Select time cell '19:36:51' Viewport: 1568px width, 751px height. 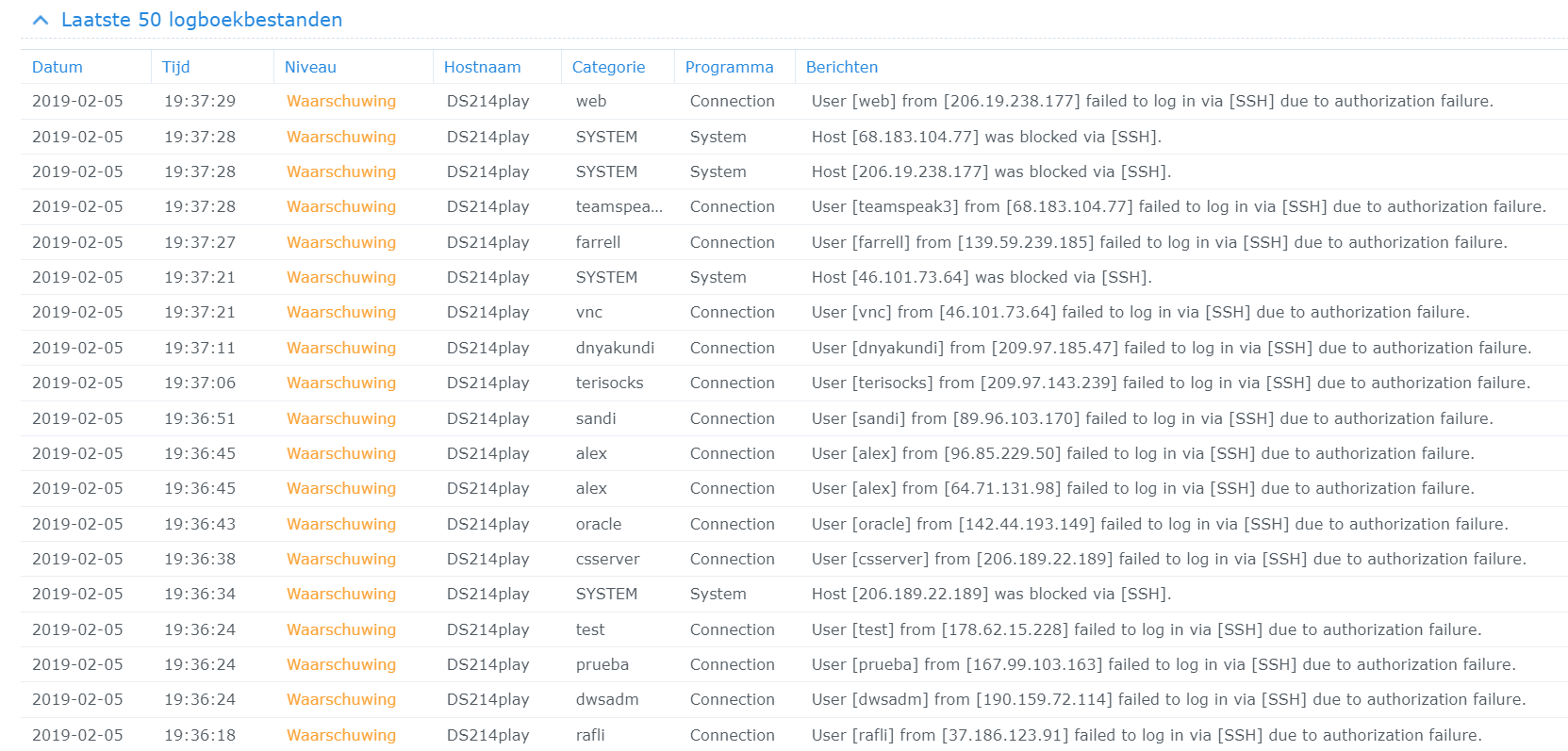pos(200,418)
